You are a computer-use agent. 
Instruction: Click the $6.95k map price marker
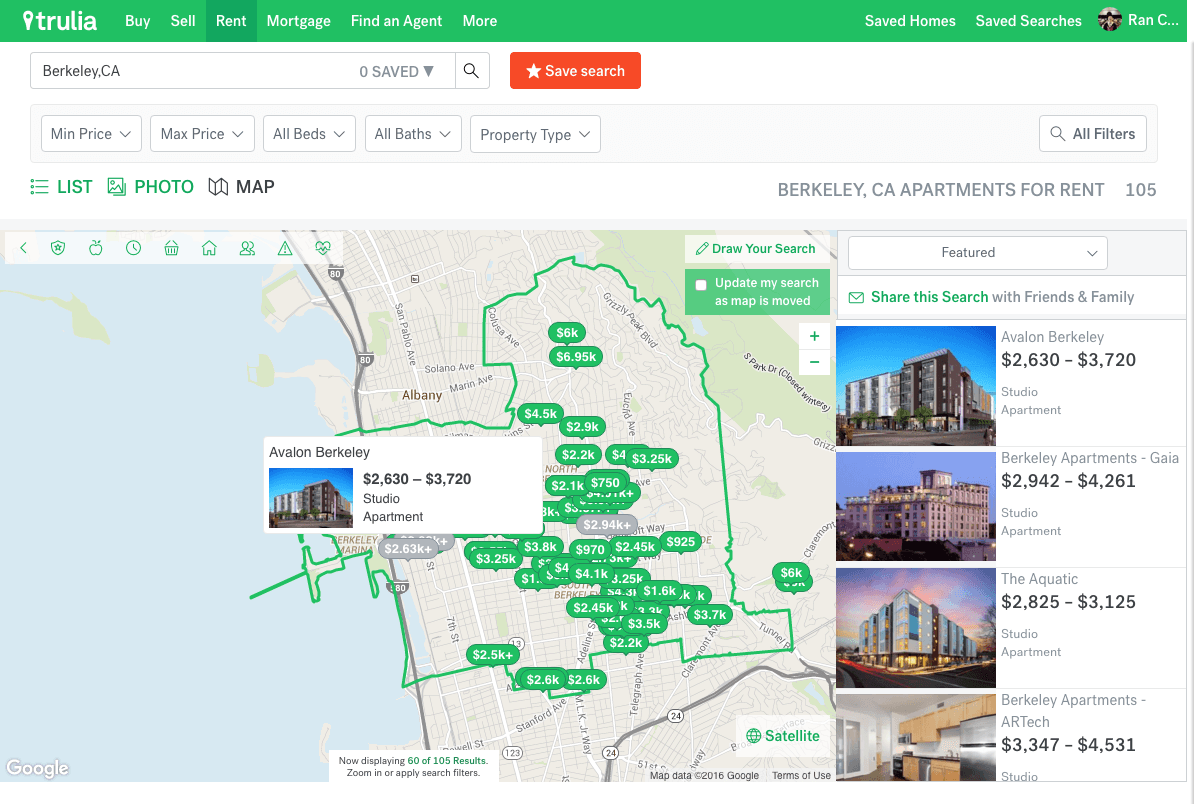pyautogui.click(x=576, y=356)
